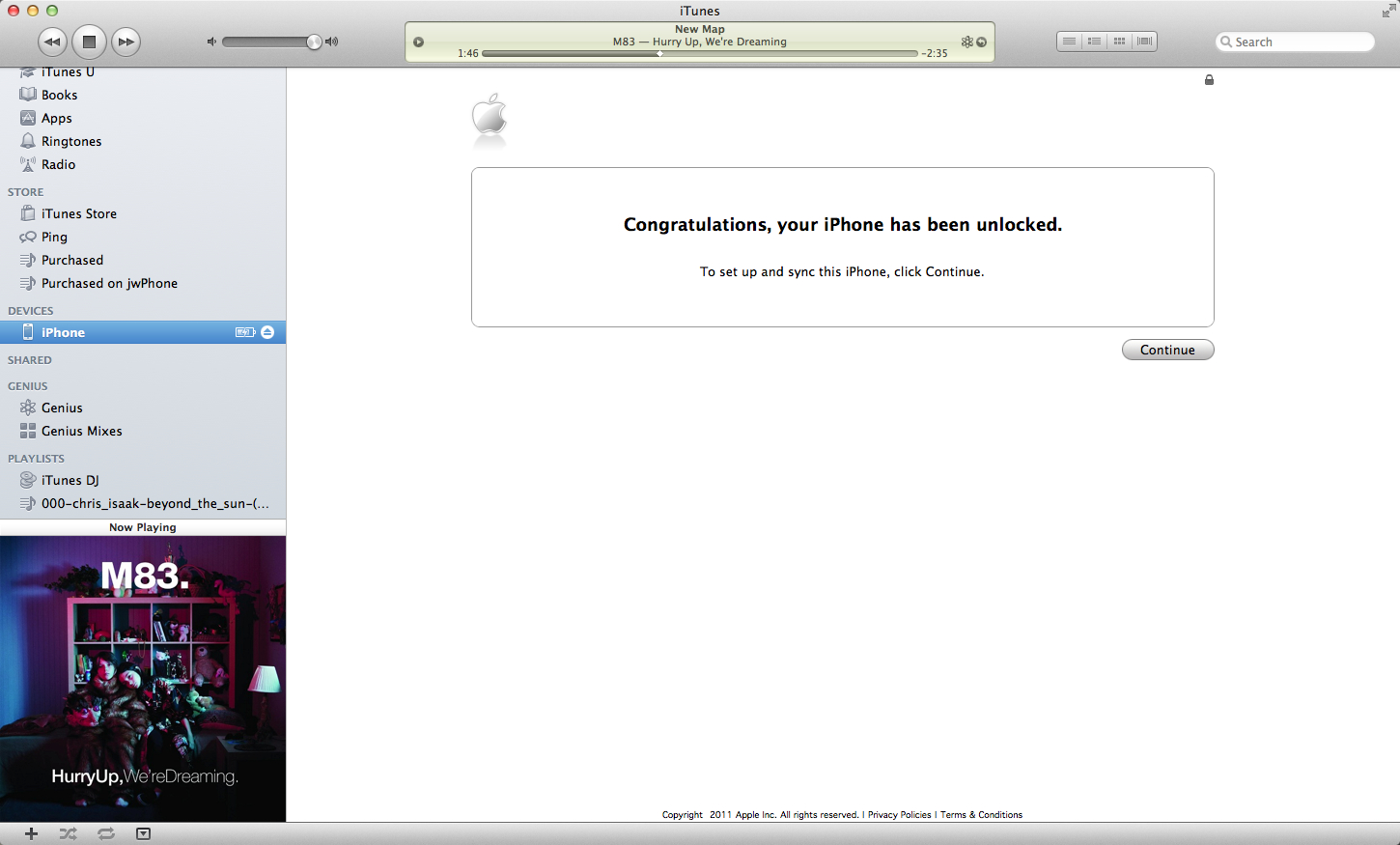Start Genius from the atom icon in the display

click(x=966, y=42)
